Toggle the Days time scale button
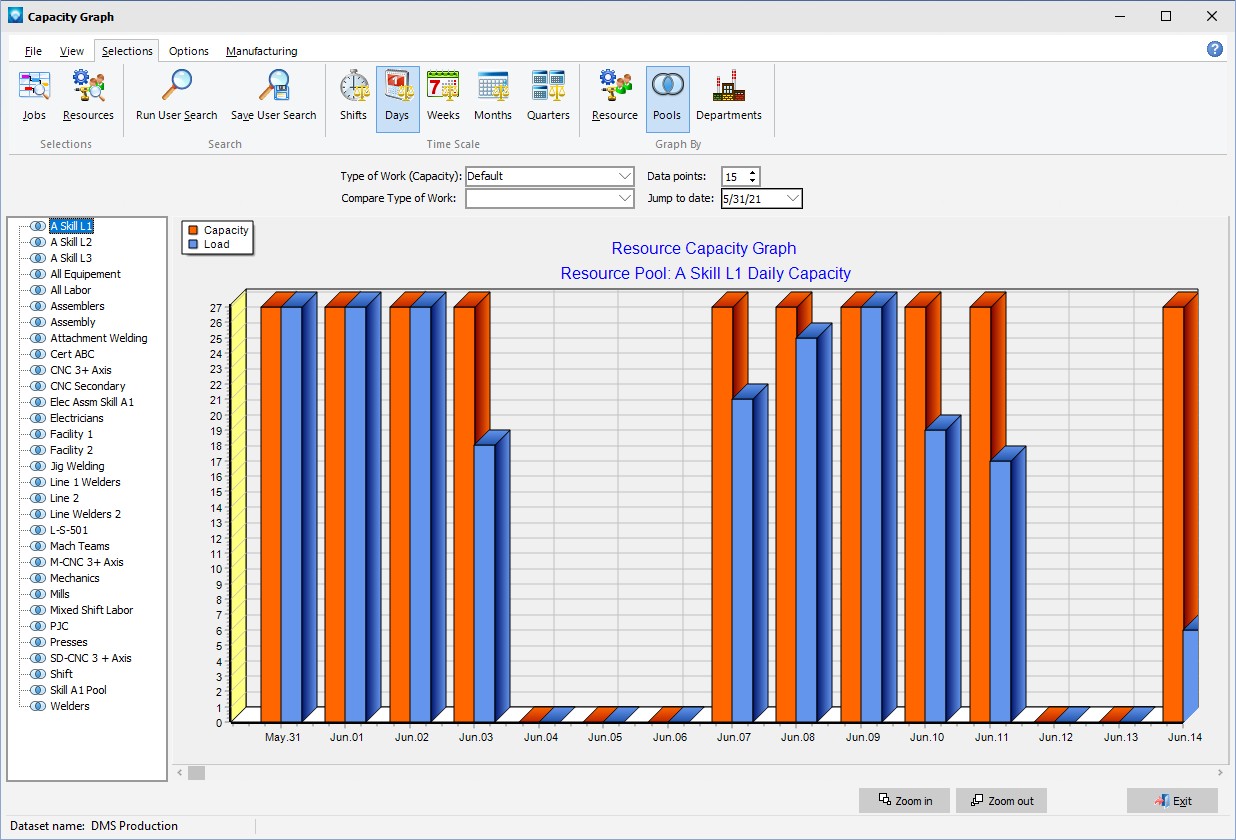Screen dimensions: 1236x840 coord(397,98)
